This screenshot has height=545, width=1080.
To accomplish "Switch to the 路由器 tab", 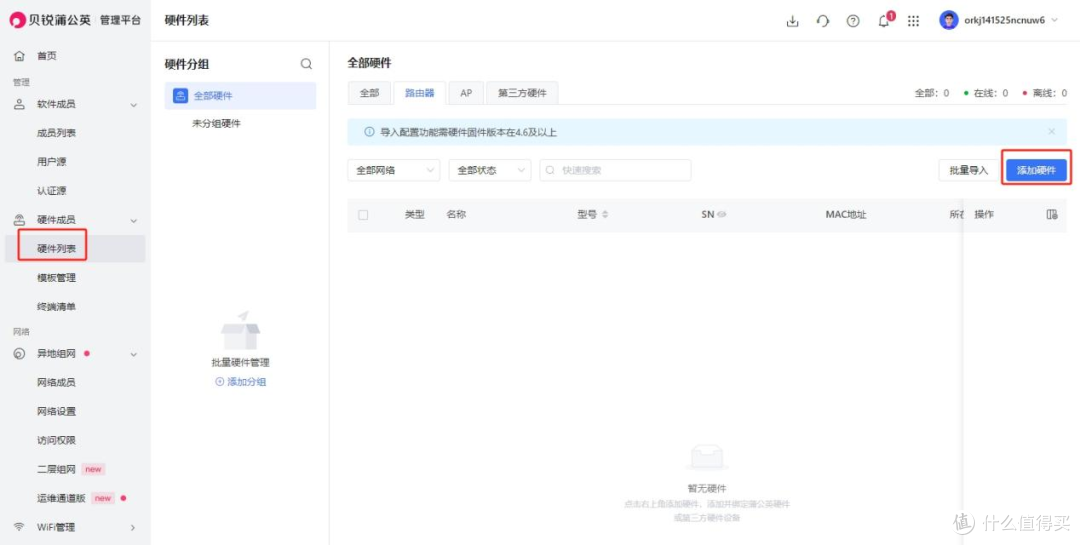I will tap(419, 93).
